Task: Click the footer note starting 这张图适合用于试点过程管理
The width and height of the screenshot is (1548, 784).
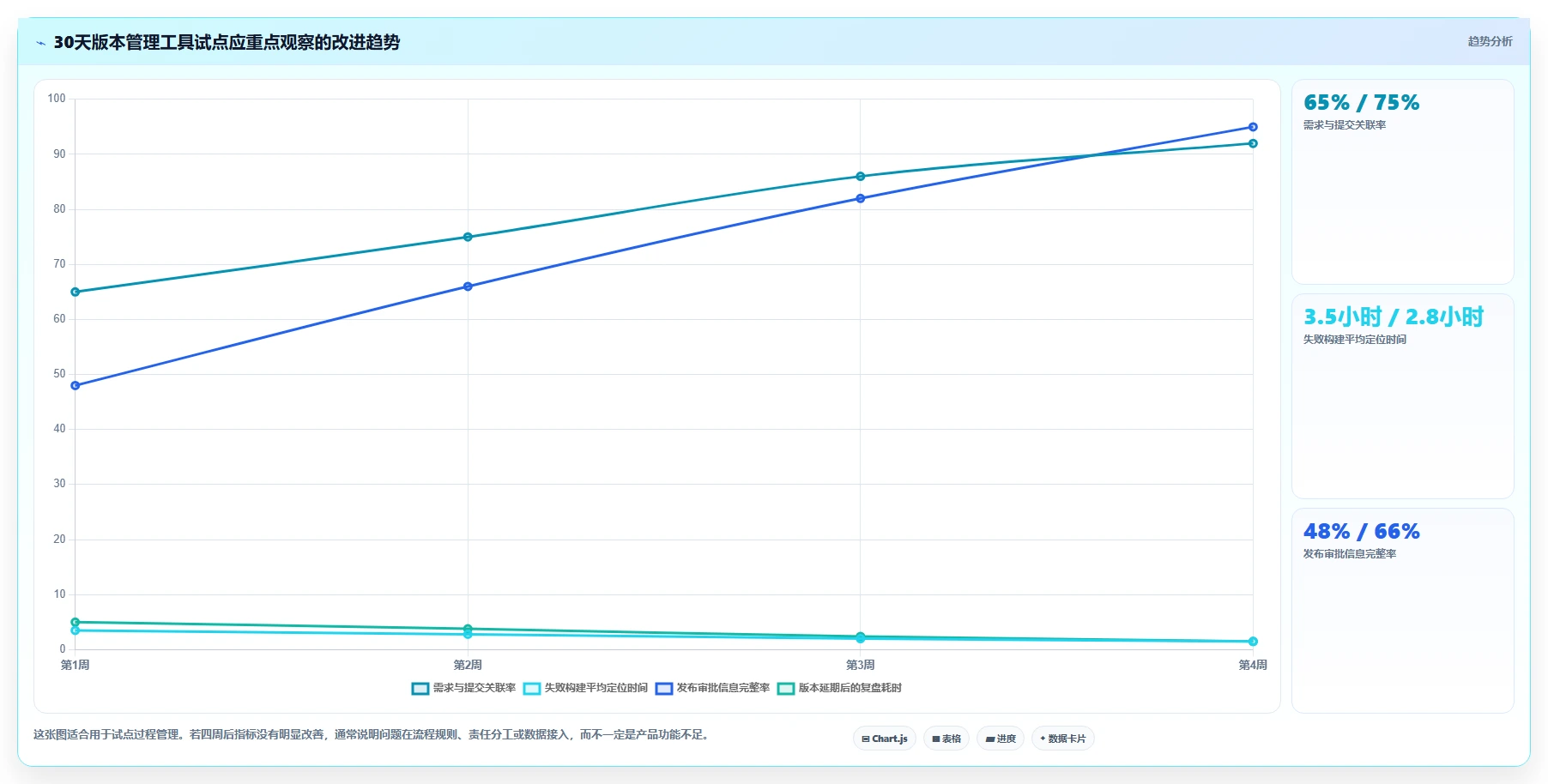Action: tap(373, 734)
